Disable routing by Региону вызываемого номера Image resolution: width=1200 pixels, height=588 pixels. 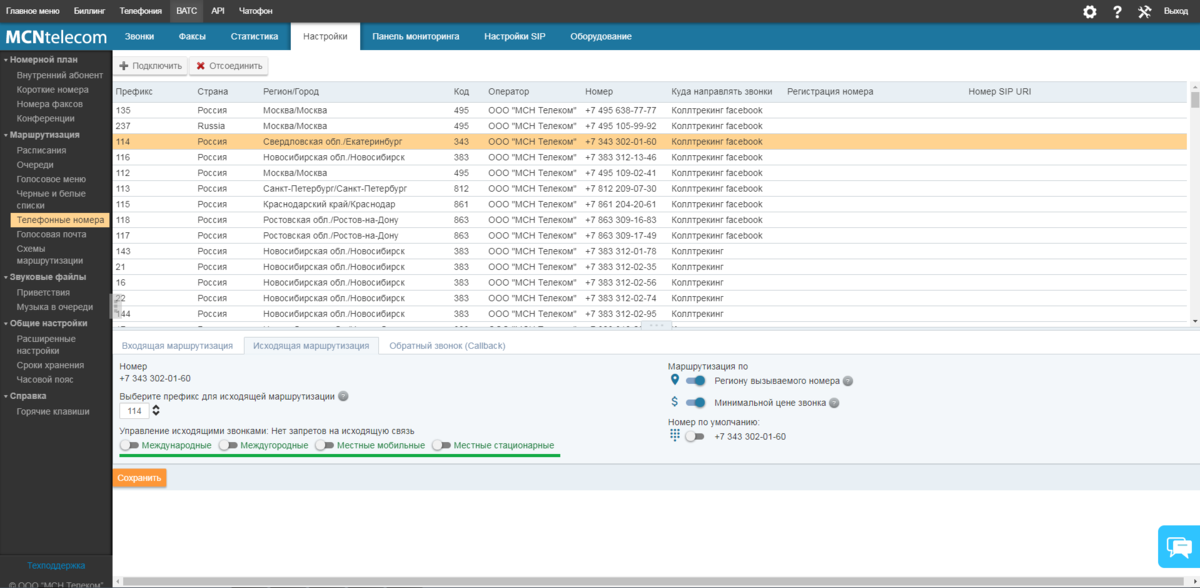[x=696, y=380]
